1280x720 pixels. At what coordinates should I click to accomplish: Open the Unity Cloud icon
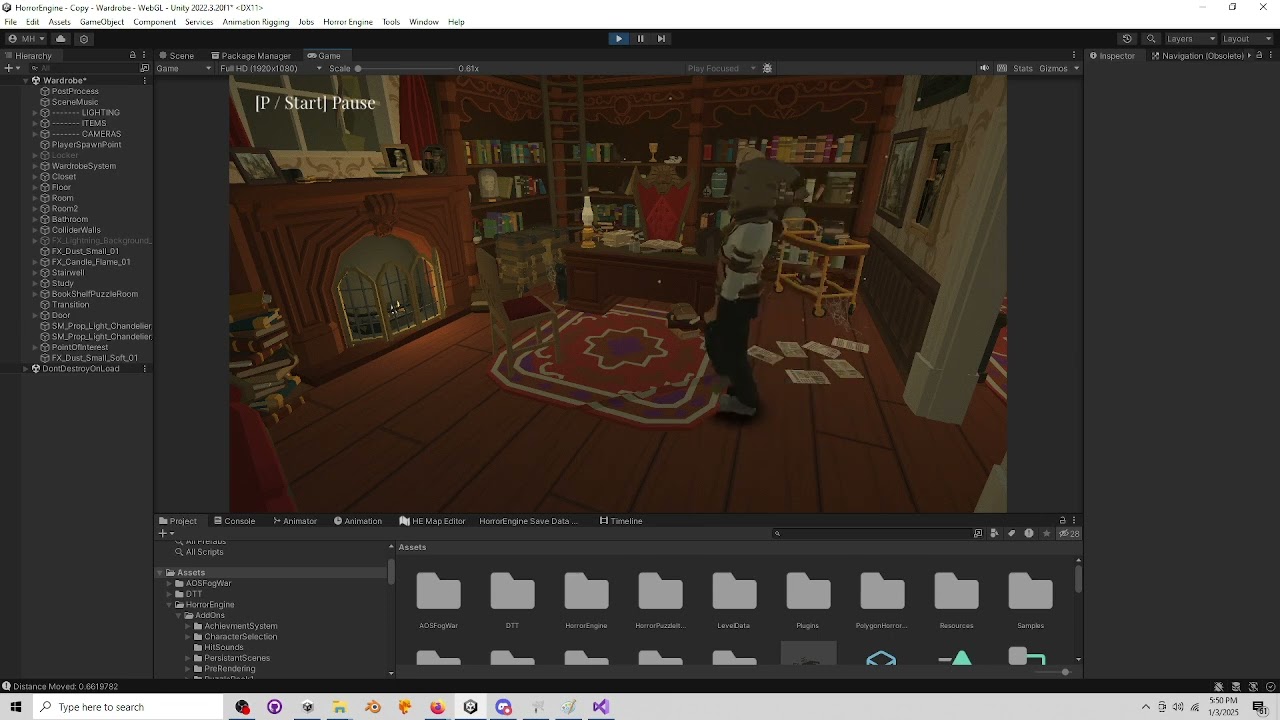tap(61, 39)
